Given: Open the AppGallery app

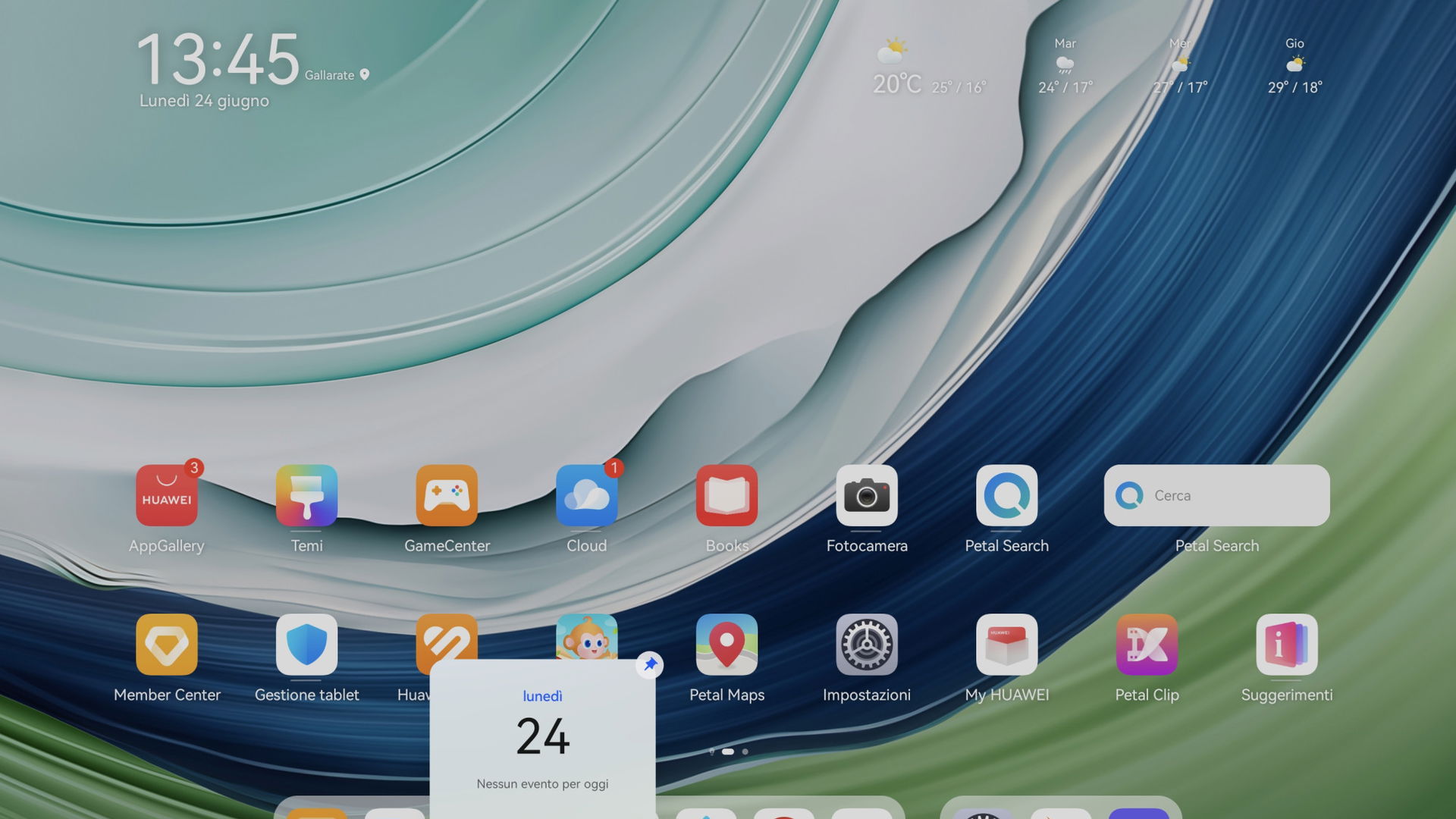Looking at the screenshot, I should click(167, 495).
